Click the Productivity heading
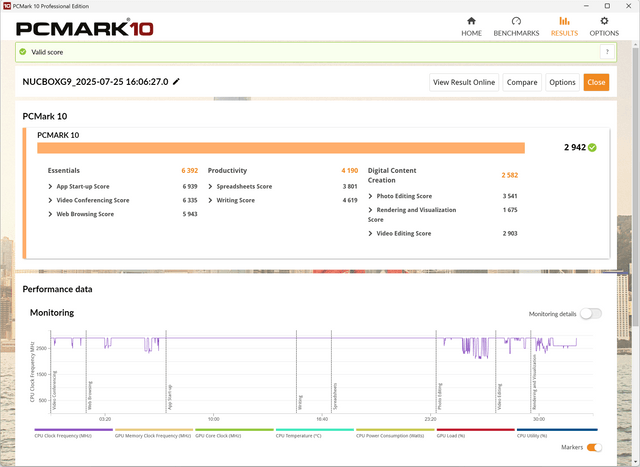The height and width of the screenshot is (467, 640). point(227,171)
